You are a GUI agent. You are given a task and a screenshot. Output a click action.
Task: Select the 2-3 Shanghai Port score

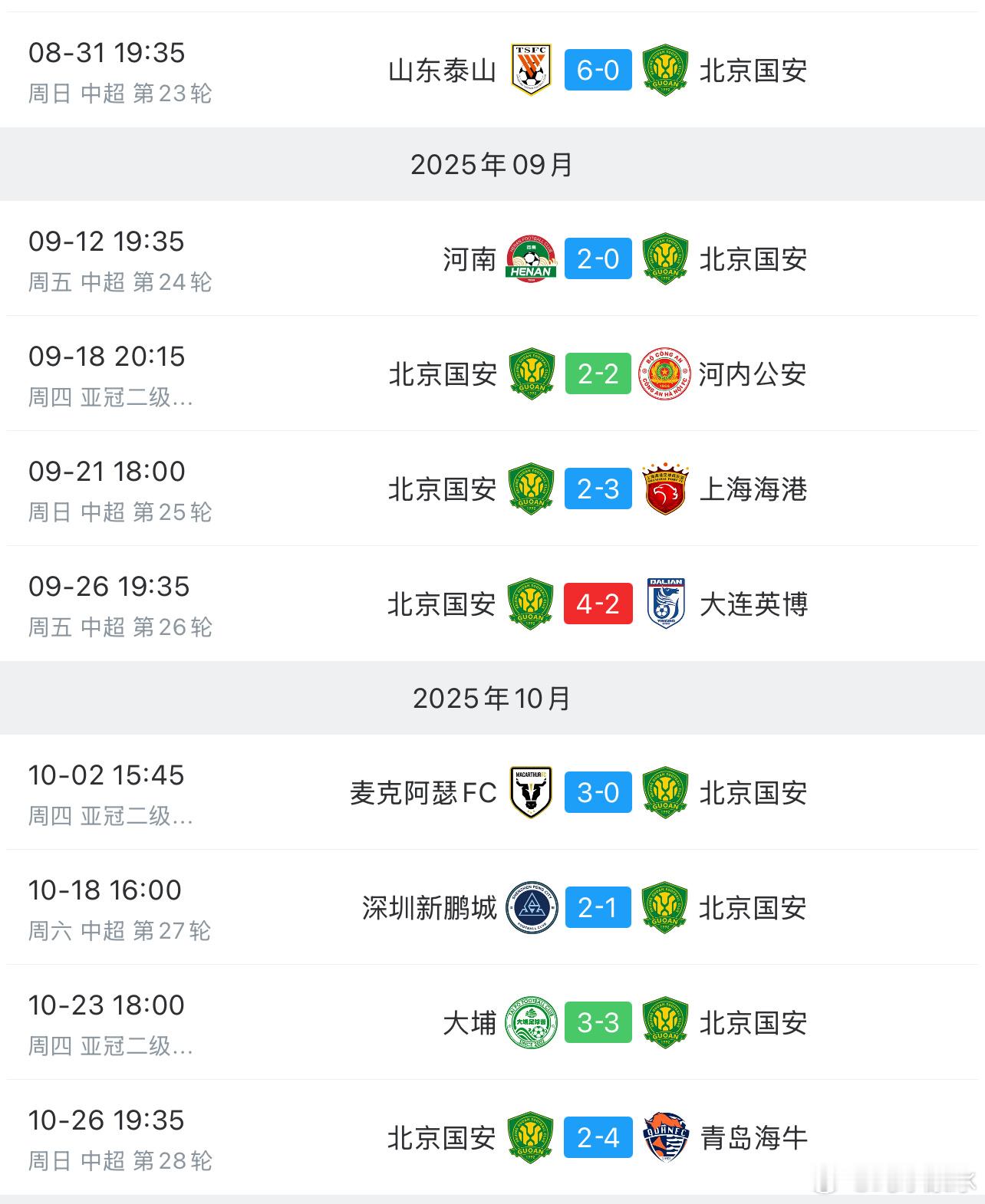coord(597,489)
